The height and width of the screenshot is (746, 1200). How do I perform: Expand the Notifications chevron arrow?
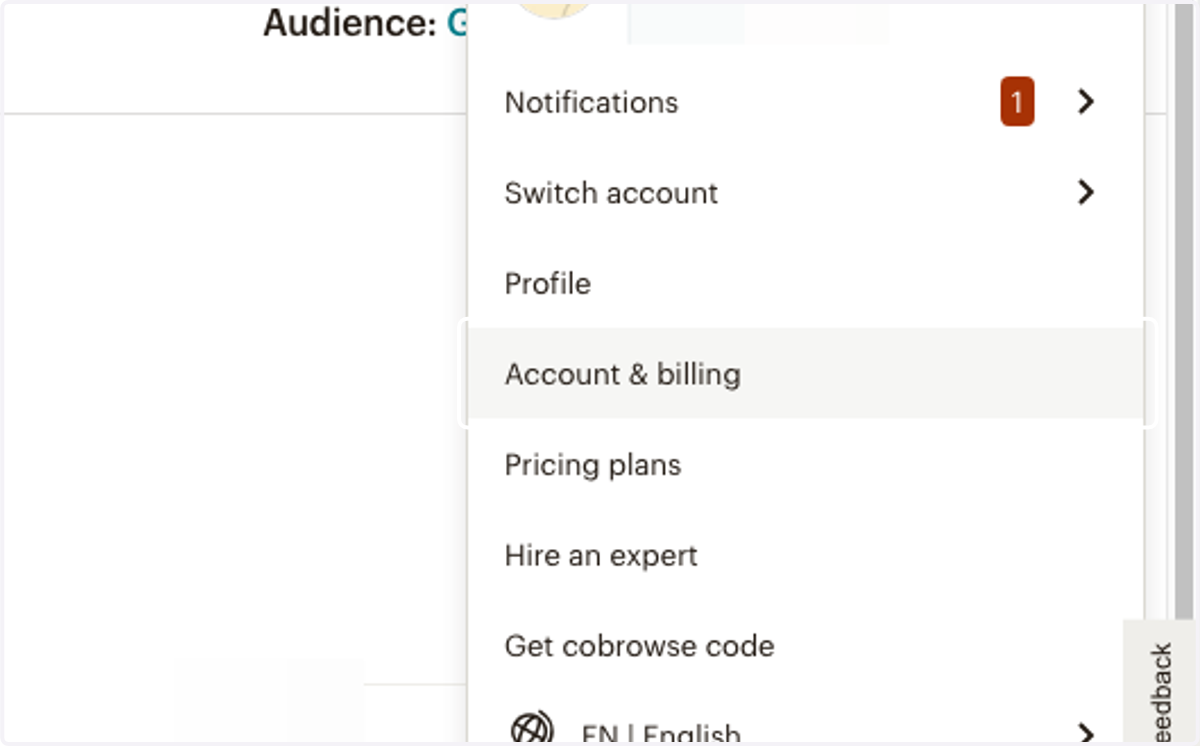(x=1086, y=102)
